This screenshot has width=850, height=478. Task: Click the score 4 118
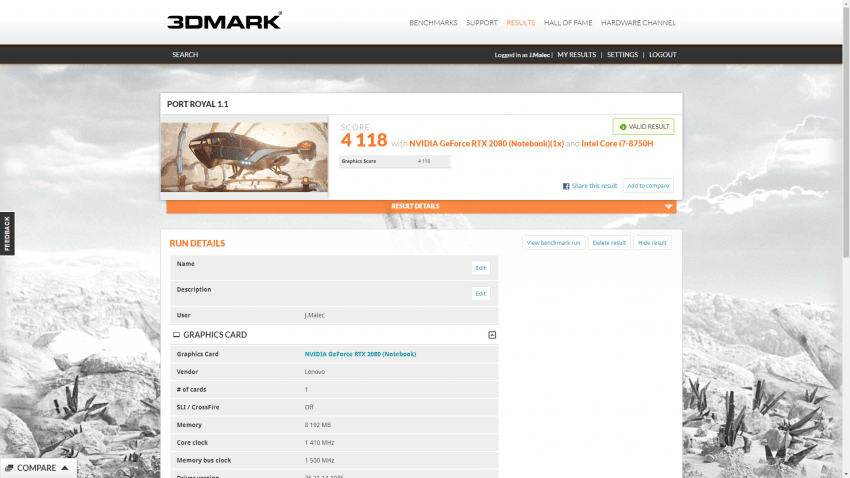pos(364,140)
